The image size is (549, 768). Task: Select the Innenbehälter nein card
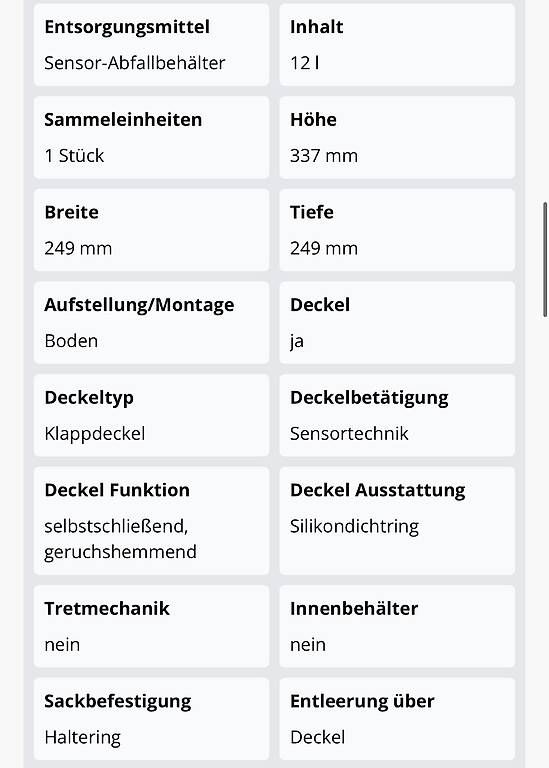[x=397, y=626]
